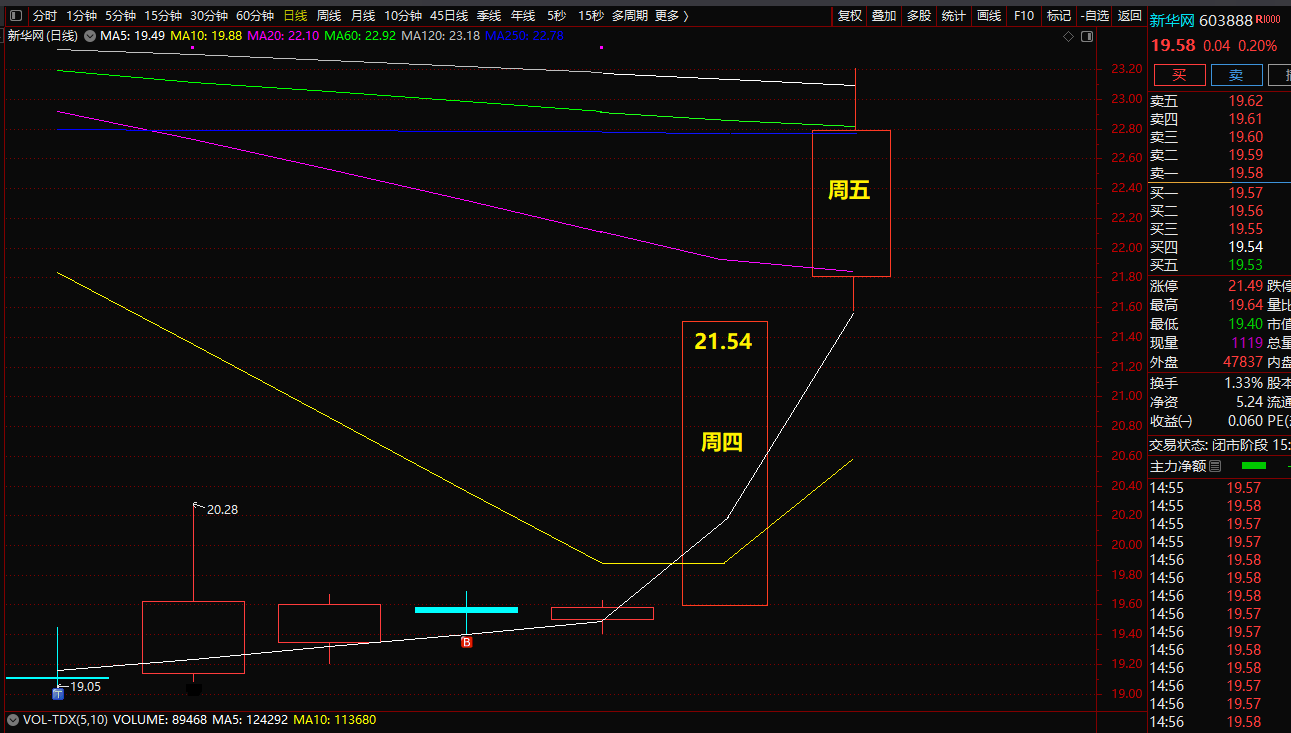Screen dimensions: 1291x733
Task: Click the 涨停 limit-up price 21.49
Action: [1246, 287]
